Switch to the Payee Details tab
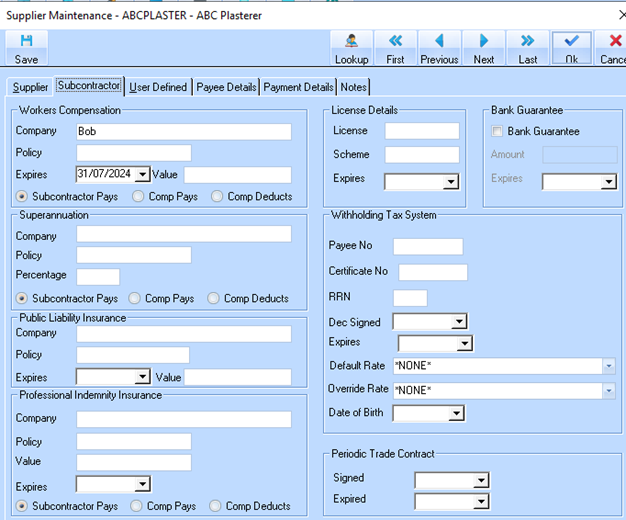 click(x=226, y=87)
